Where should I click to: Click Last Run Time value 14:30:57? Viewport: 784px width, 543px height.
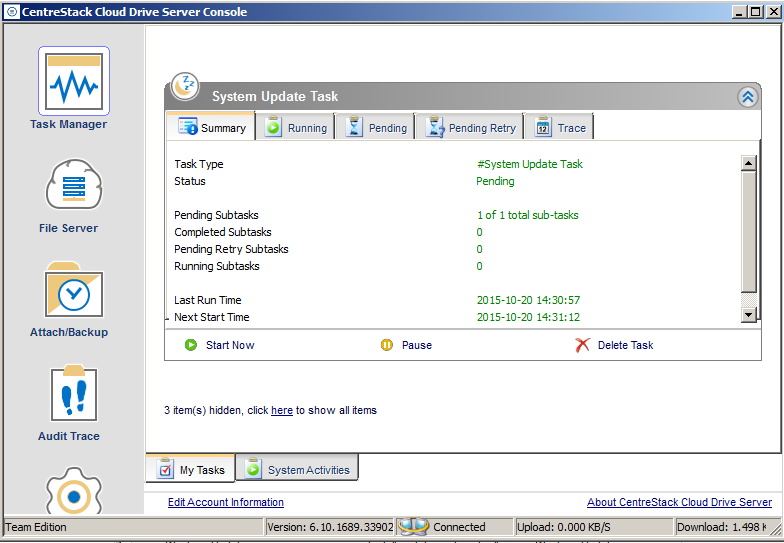click(x=528, y=300)
